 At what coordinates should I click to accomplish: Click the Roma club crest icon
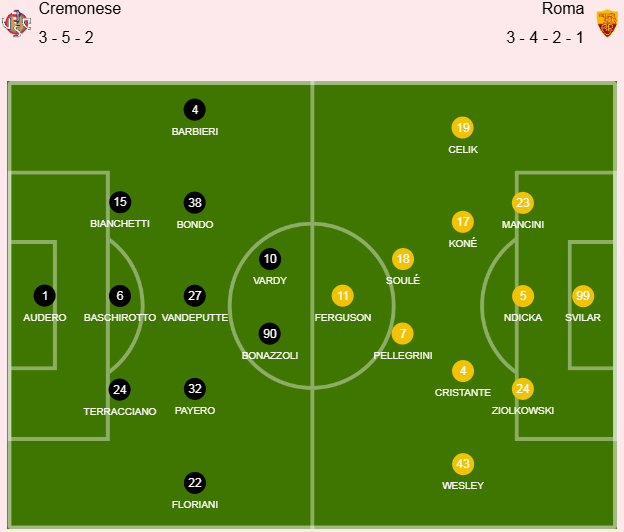(606, 22)
